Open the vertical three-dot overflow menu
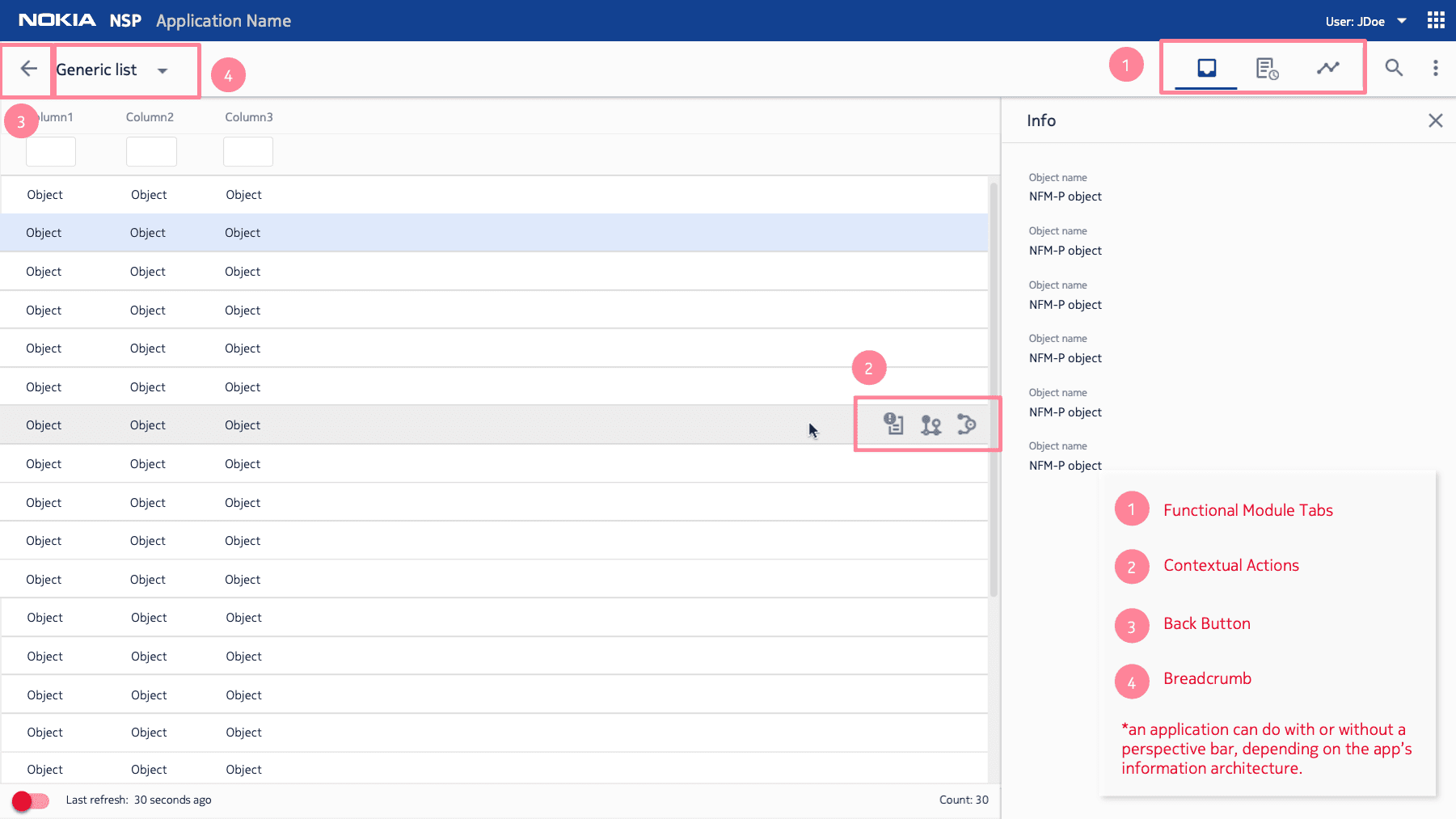Screen dimensions: 1456x819 (x=1435, y=68)
